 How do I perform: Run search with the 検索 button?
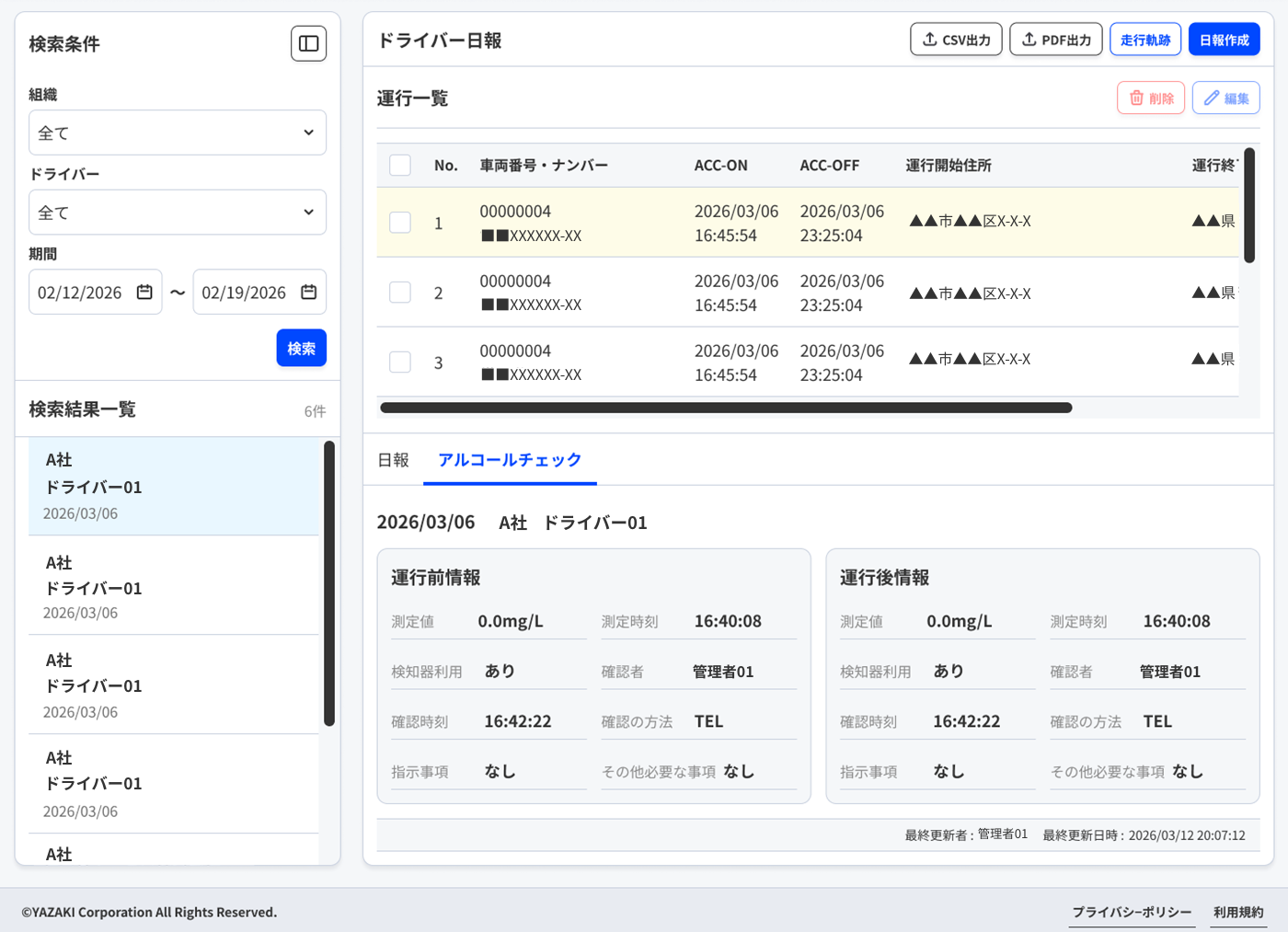pyautogui.click(x=302, y=348)
